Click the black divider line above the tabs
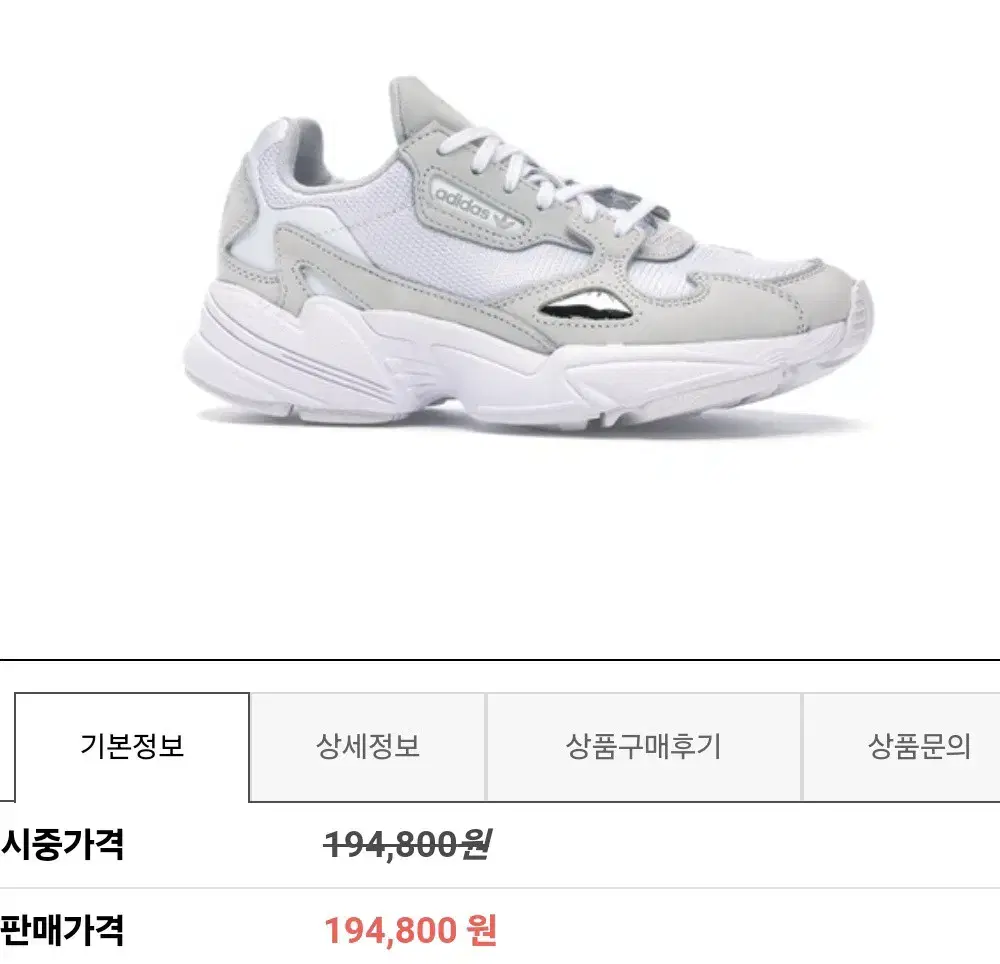 pos(500,659)
